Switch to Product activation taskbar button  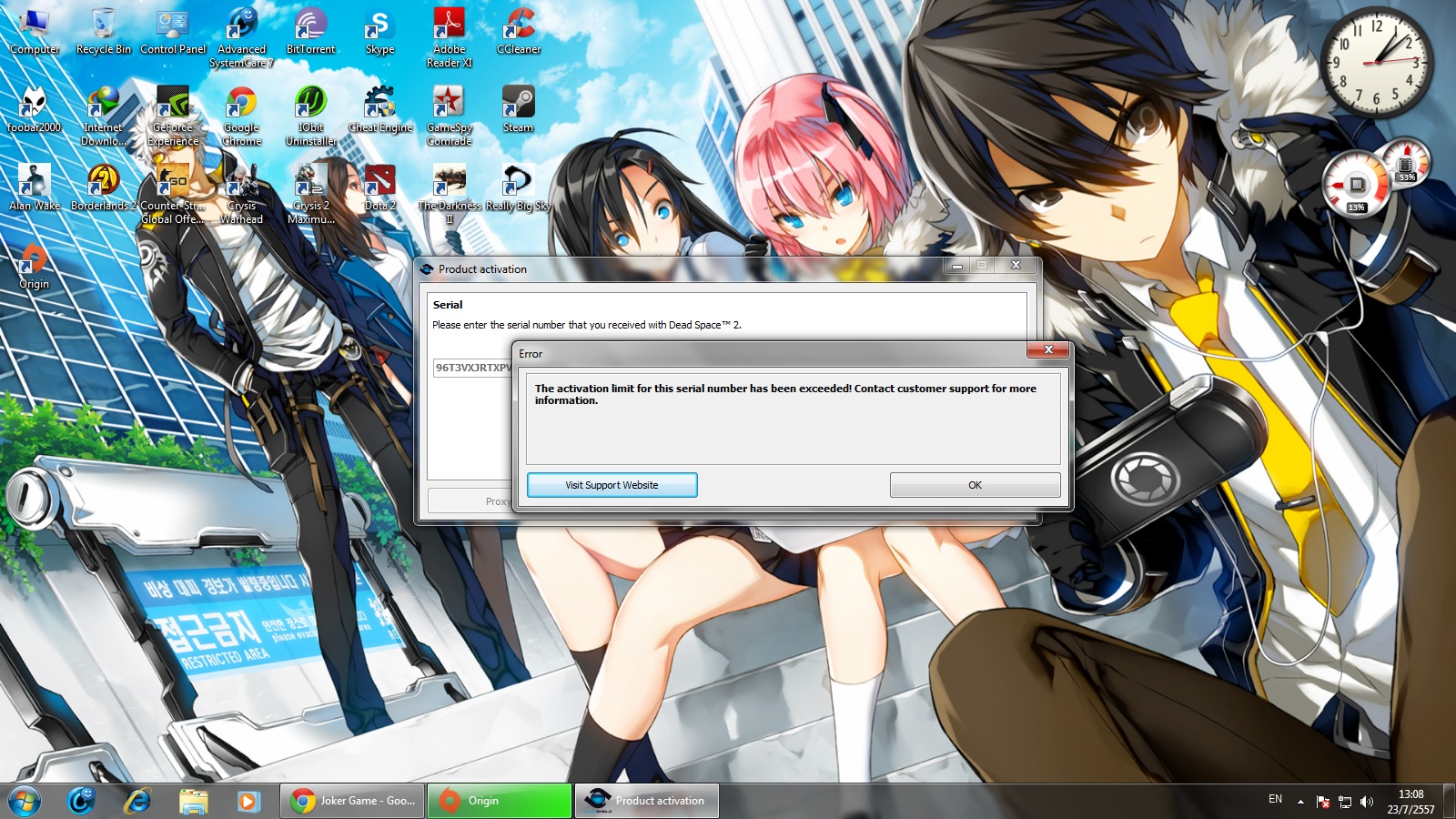click(647, 801)
